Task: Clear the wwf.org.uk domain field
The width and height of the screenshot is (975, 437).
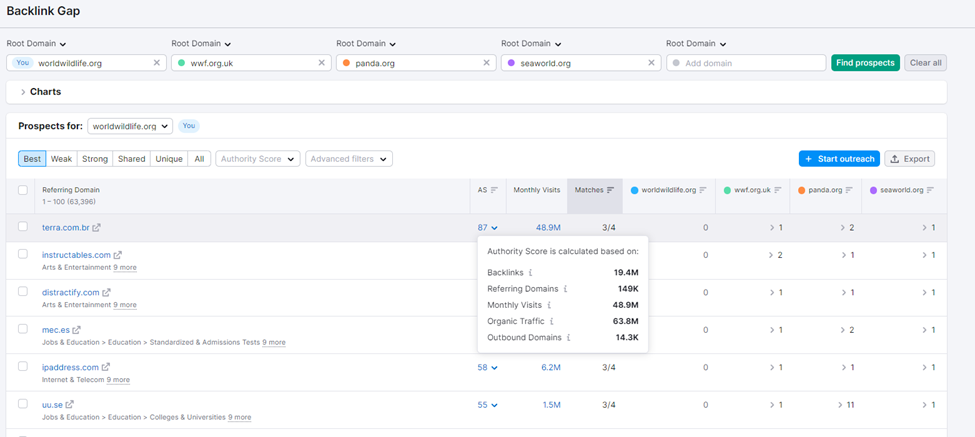Action: [x=321, y=63]
